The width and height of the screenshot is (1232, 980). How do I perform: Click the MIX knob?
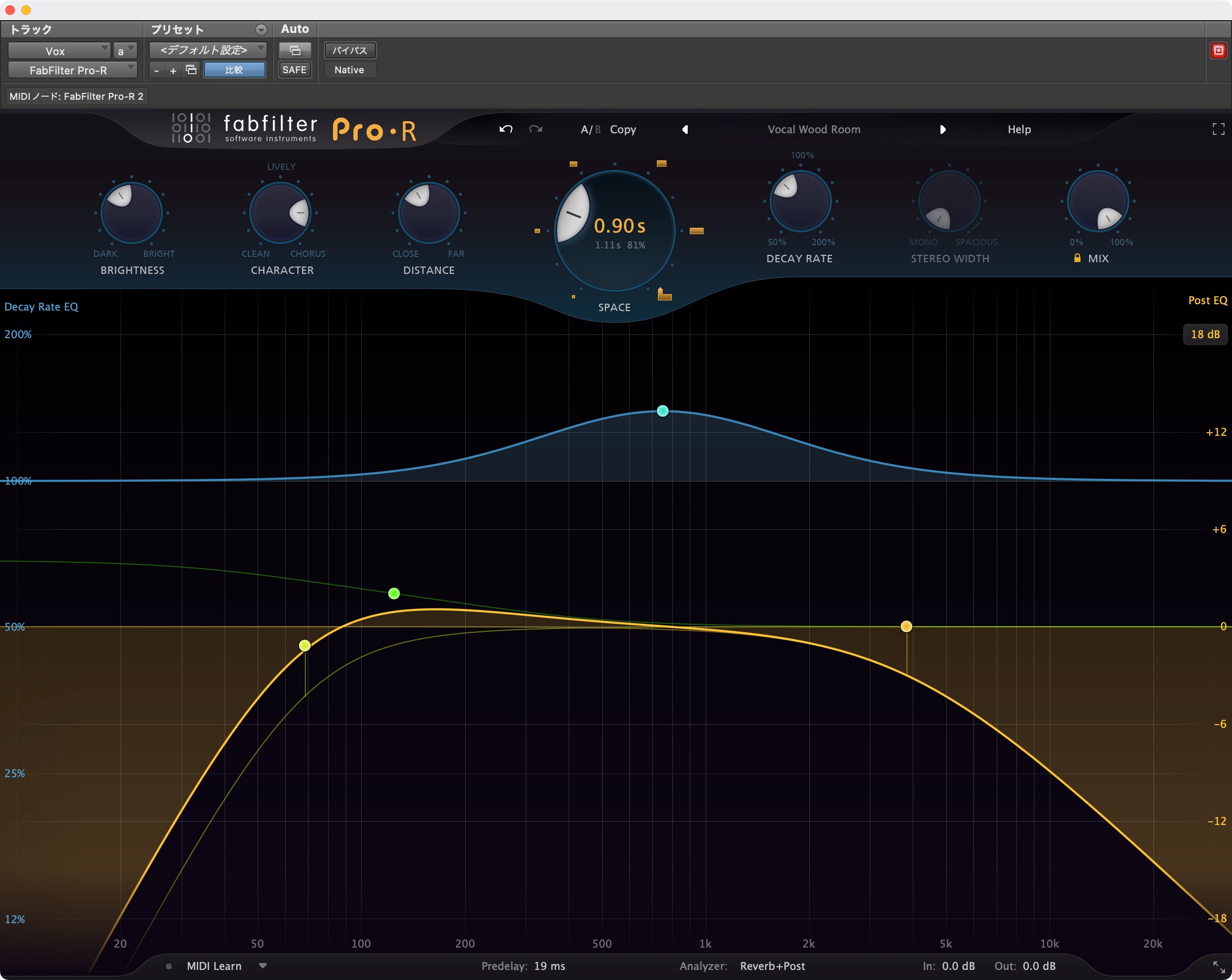[1098, 201]
